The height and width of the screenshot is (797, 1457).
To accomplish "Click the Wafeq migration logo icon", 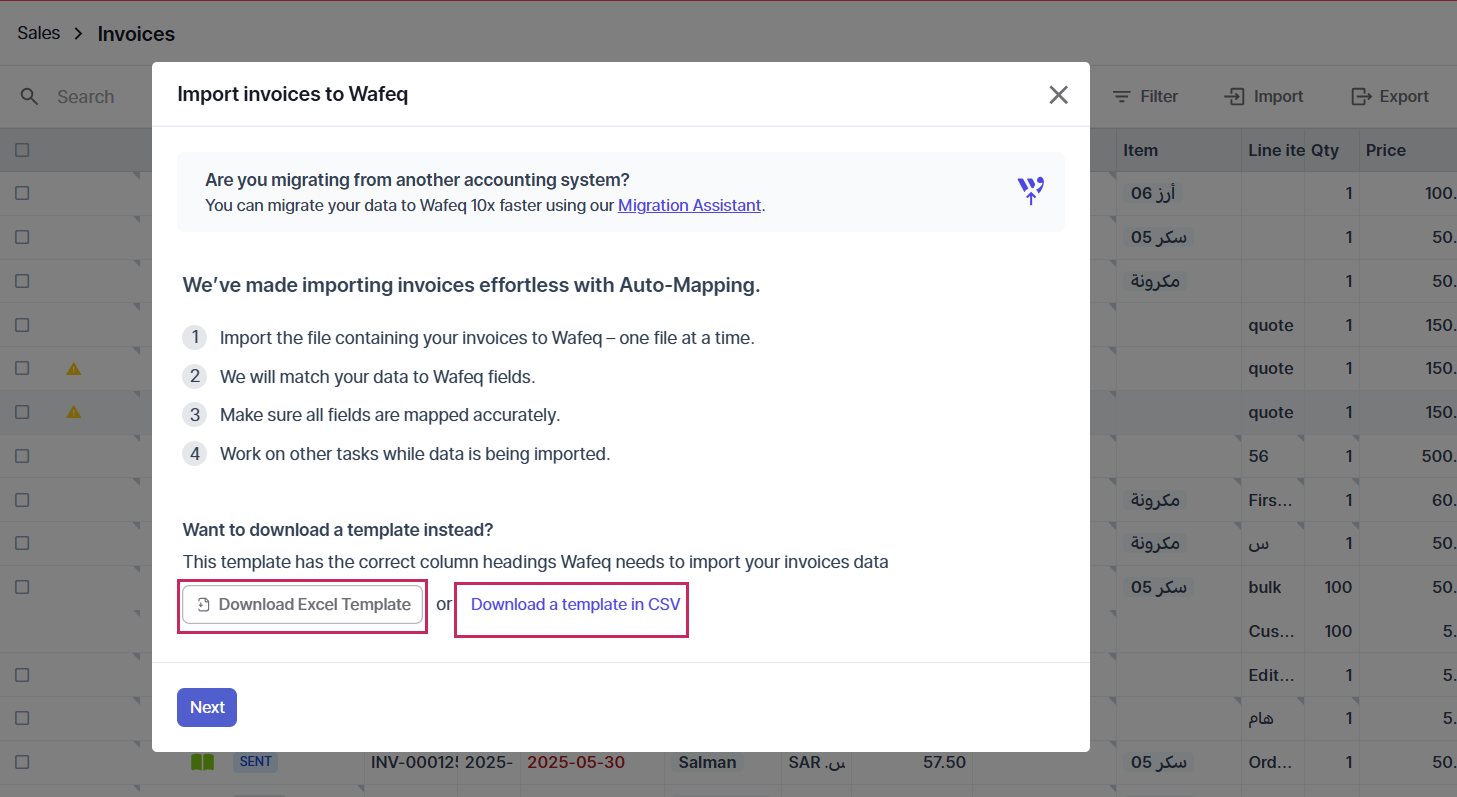I will 1030,191.
